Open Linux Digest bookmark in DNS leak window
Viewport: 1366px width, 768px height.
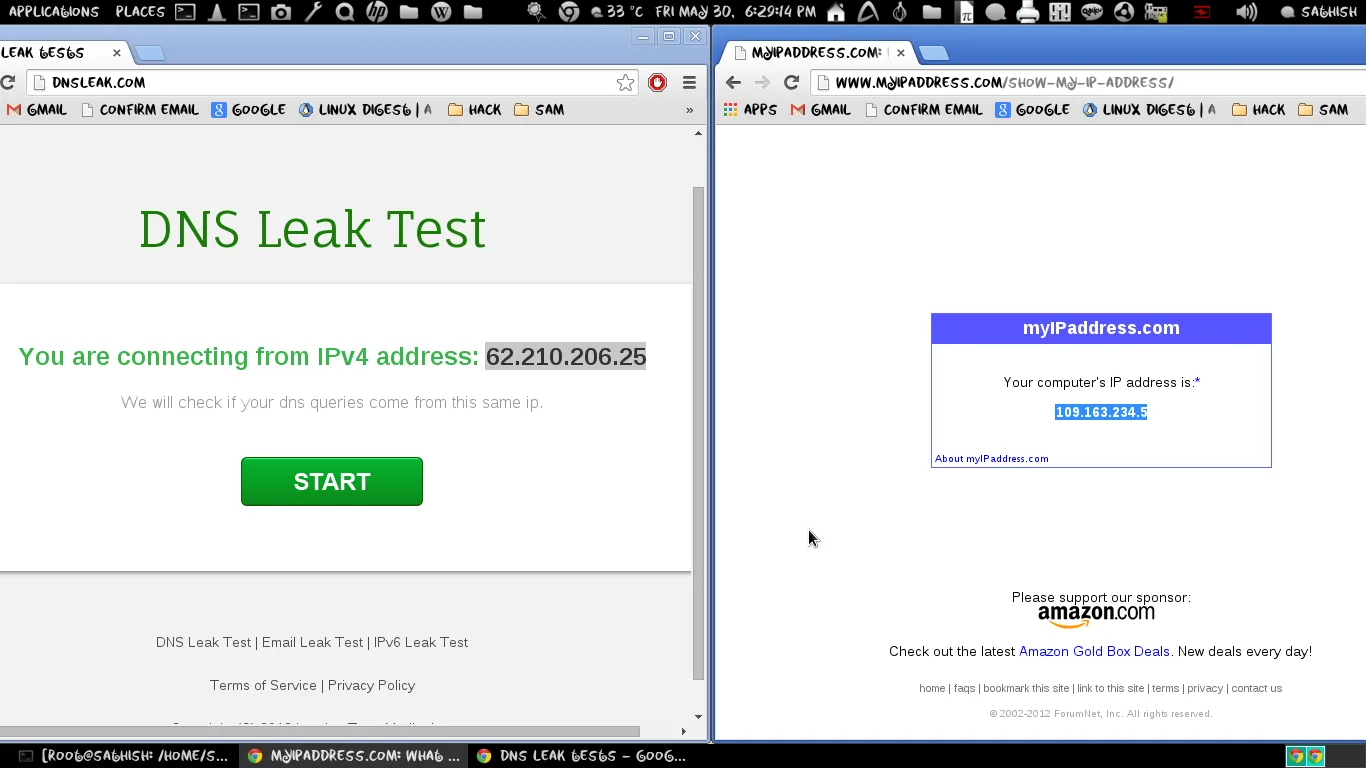tap(365, 109)
